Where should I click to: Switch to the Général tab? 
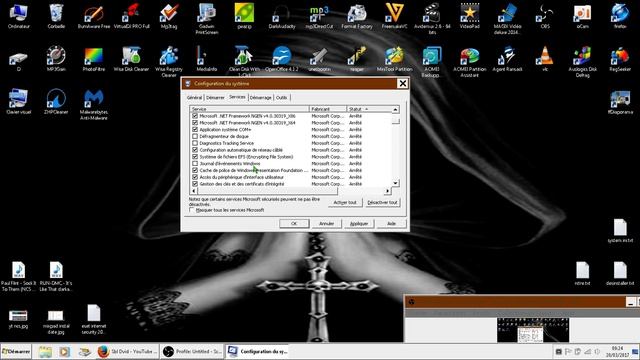tap(194, 98)
